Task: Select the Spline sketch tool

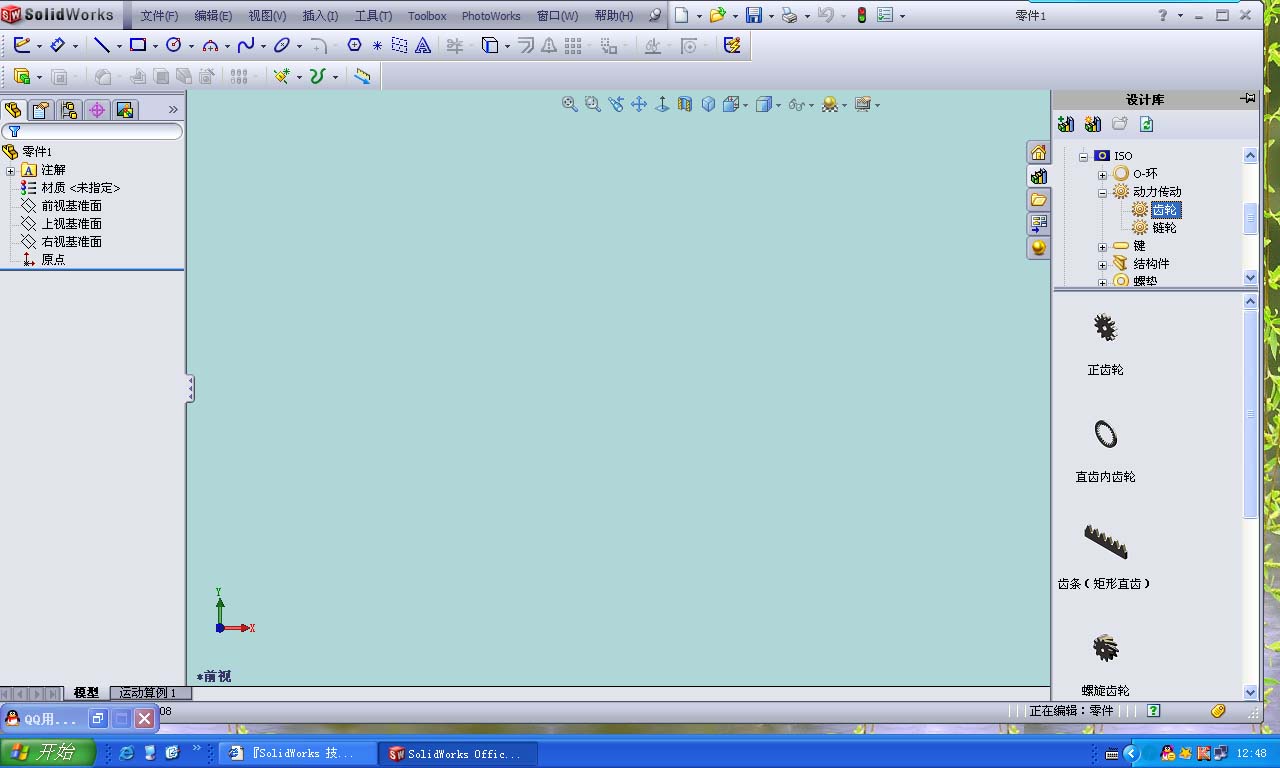Action: tap(246, 45)
